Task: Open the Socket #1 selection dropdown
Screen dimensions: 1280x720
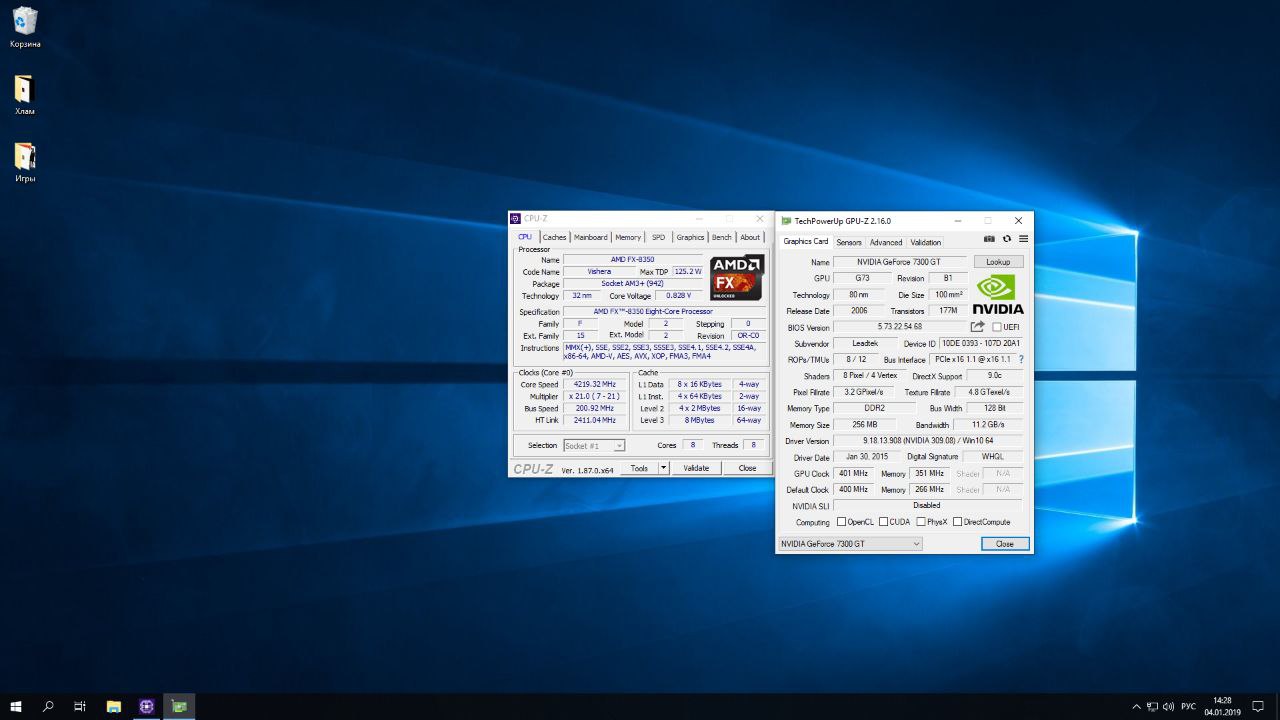Action: [x=594, y=446]
